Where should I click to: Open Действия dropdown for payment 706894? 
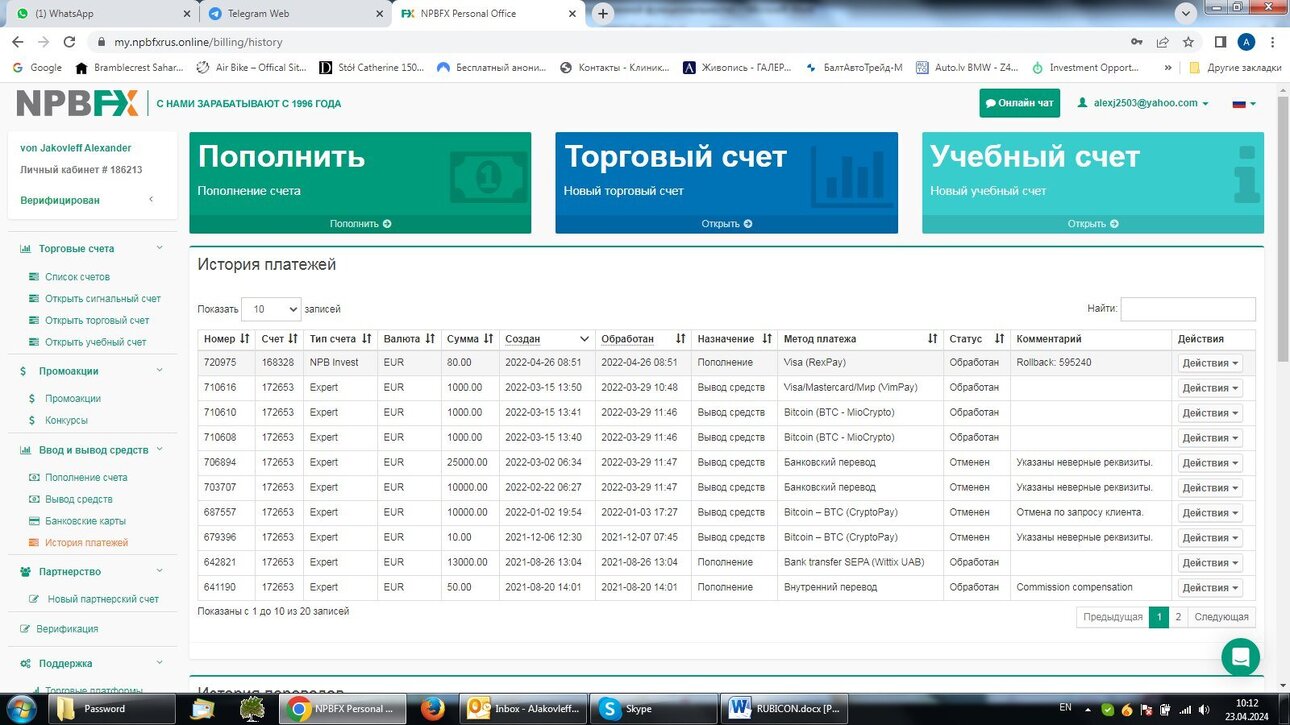1210,463
